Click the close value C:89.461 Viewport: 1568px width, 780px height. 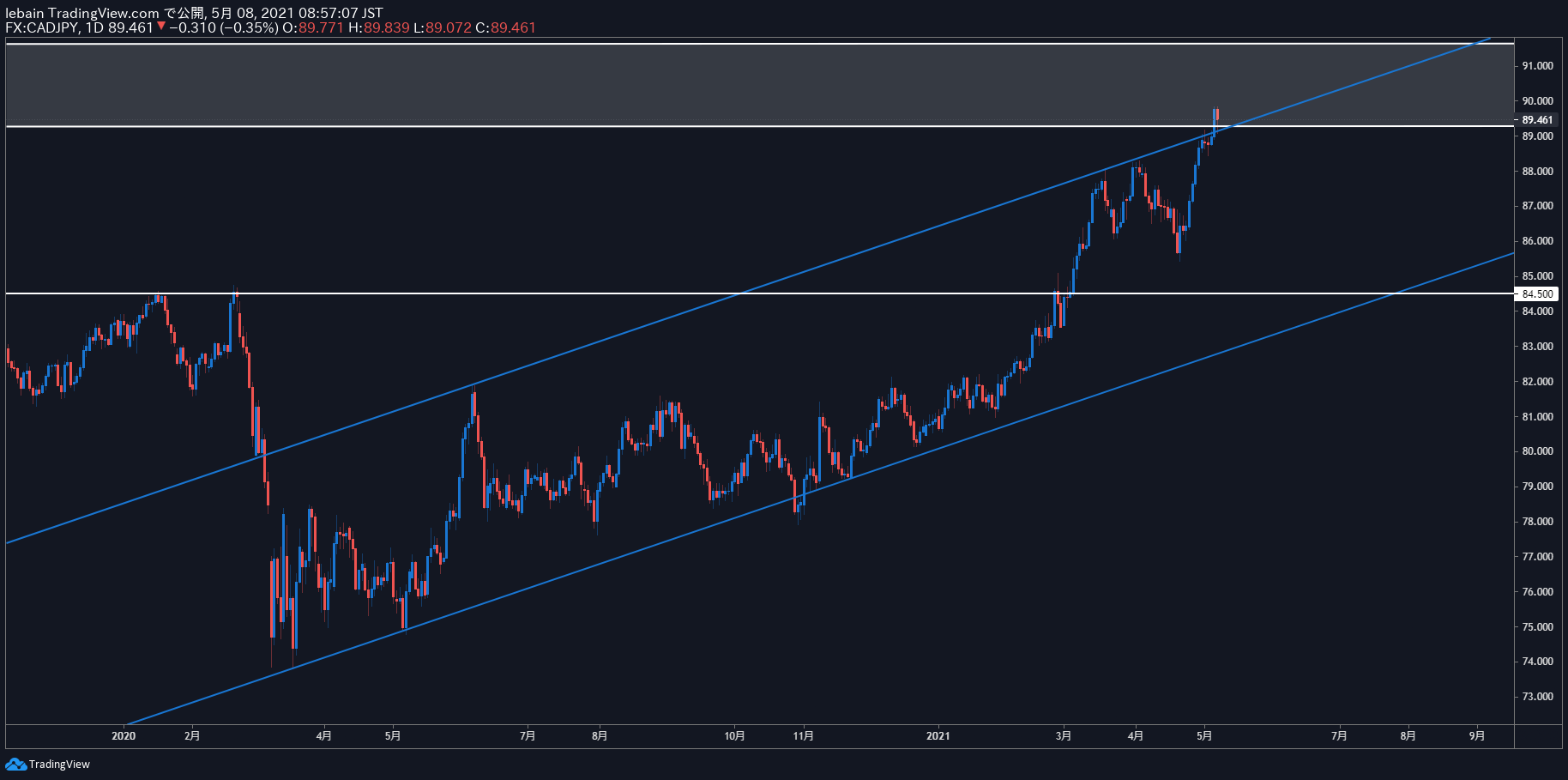click(505, 27)
